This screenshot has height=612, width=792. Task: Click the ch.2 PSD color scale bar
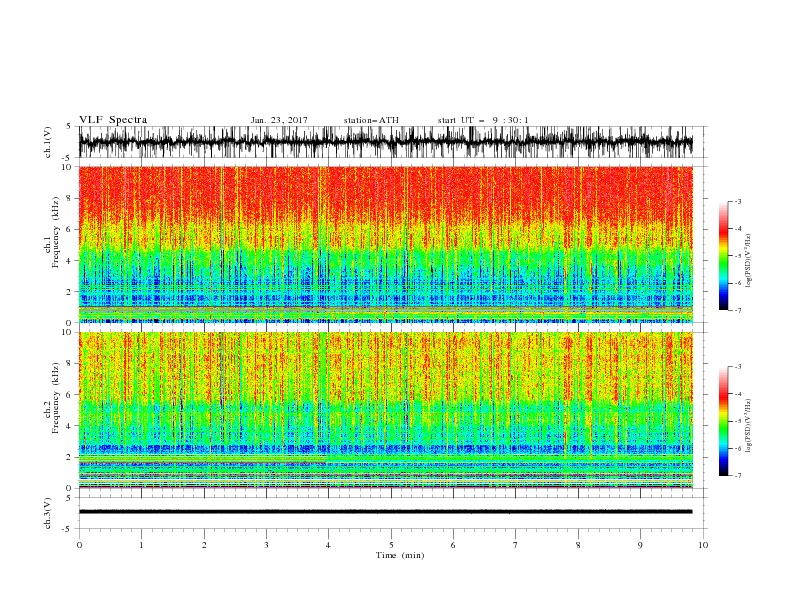(723, 421)
